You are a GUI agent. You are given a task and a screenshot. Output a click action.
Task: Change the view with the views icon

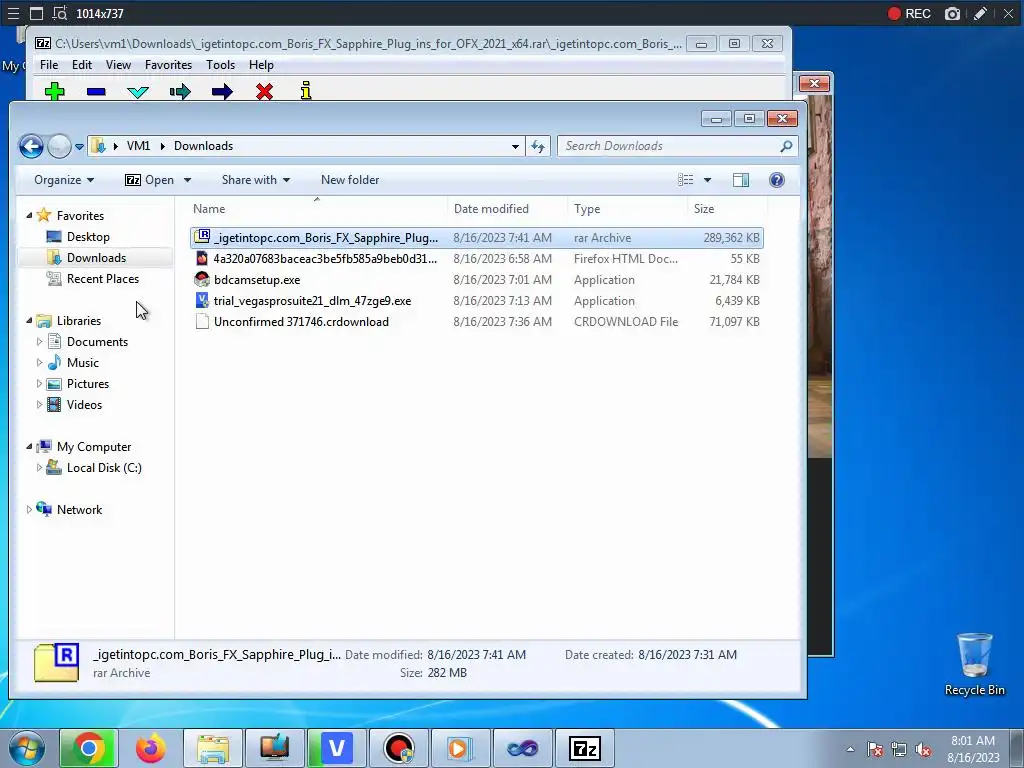tap(686, 180)
